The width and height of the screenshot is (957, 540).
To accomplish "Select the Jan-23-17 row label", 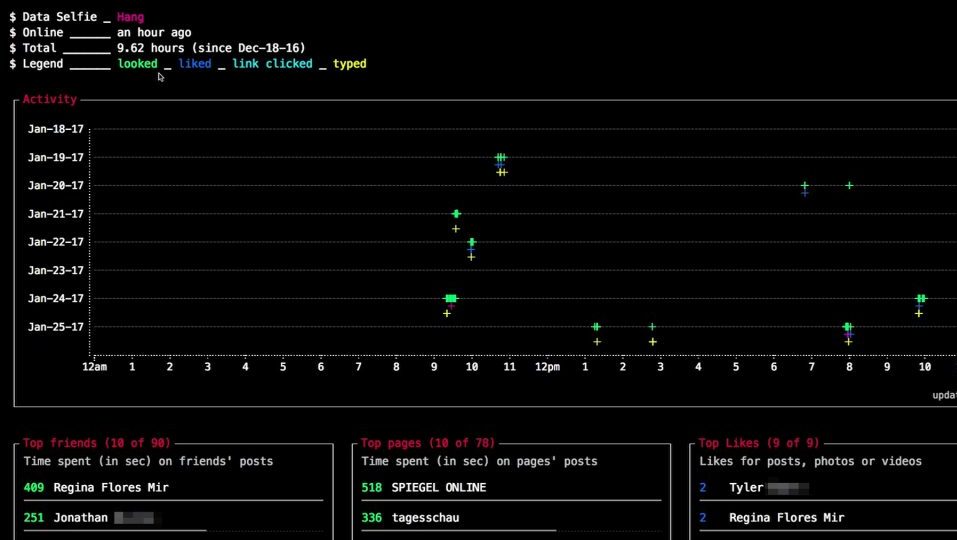I will point(56,270).
